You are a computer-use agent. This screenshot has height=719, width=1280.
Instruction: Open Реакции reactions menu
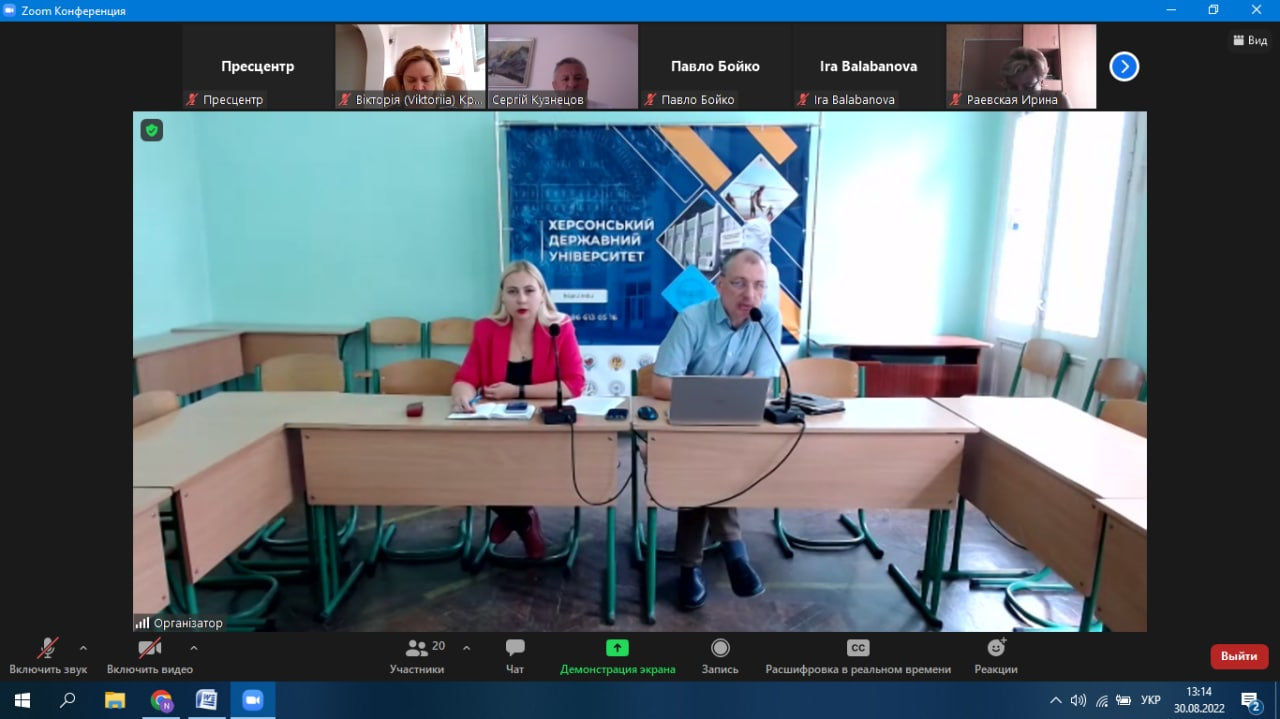coord(996,655)
